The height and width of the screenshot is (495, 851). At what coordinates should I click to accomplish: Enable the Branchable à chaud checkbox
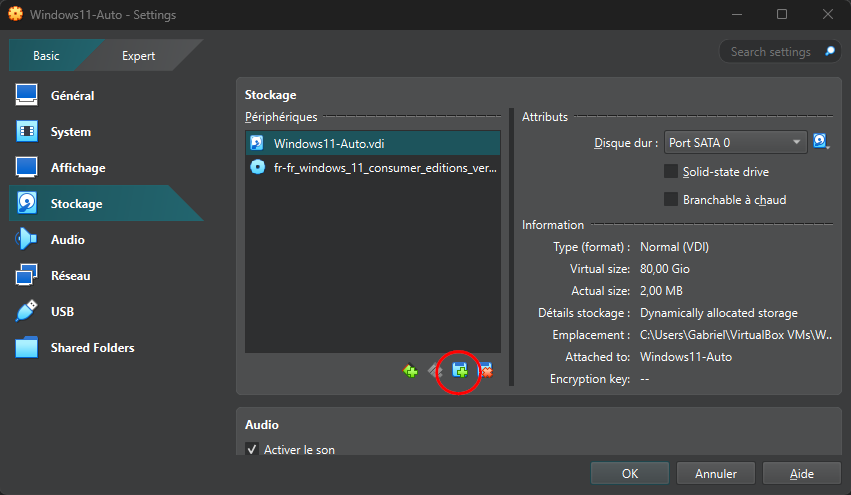point(671,199)
